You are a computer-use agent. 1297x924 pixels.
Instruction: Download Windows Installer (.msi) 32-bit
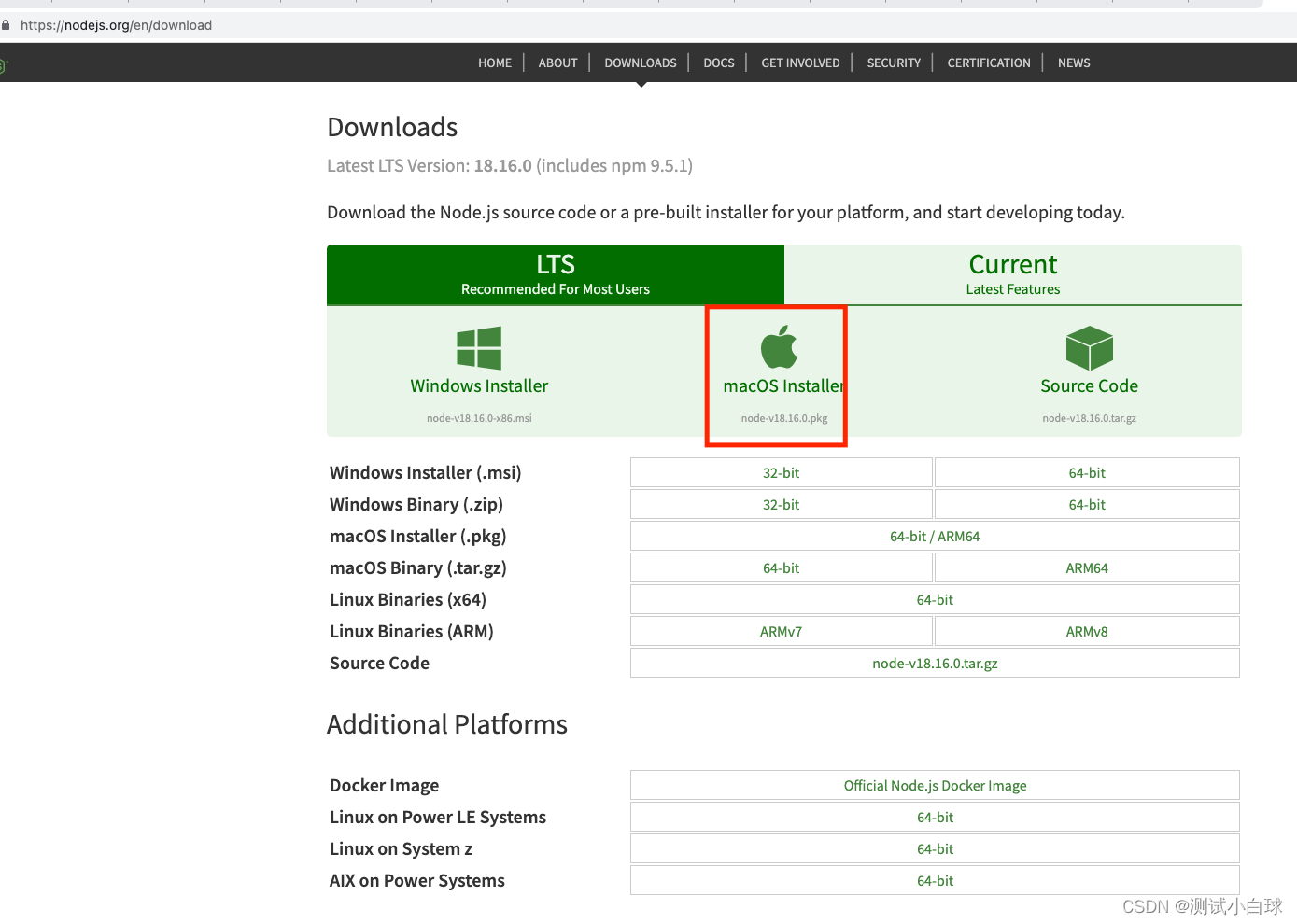782,472
